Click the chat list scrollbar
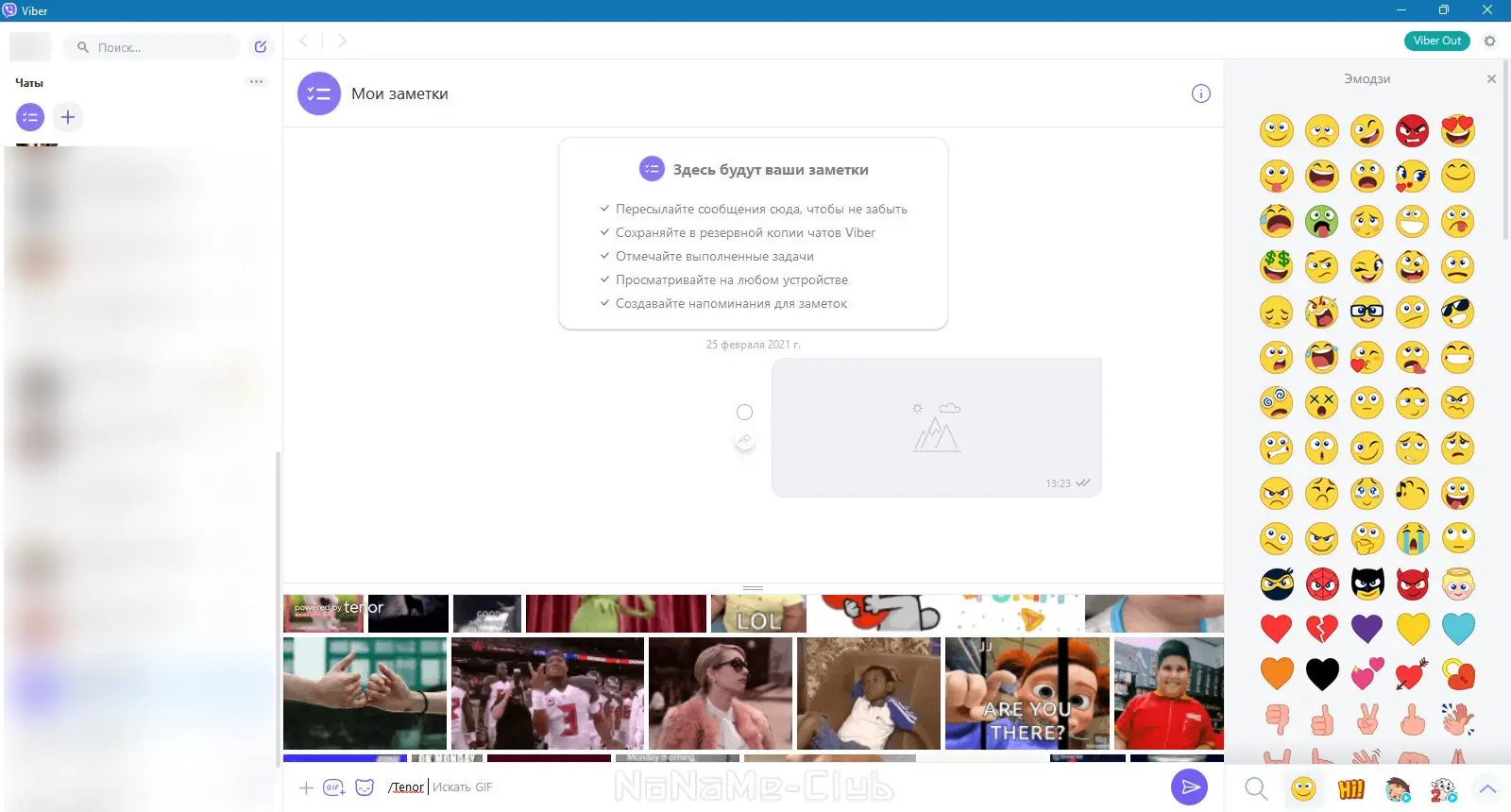 tap(278, 609)
